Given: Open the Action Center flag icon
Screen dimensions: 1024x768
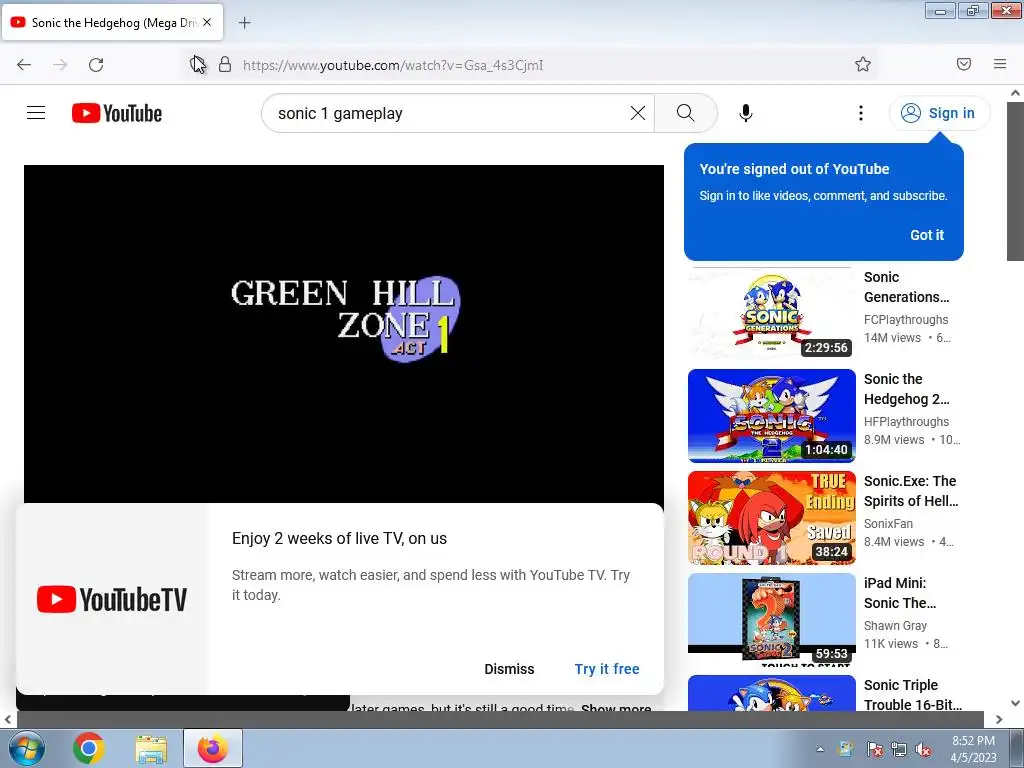Looking at the screenshot, I should pyautogui.click(x=874, y=750).
